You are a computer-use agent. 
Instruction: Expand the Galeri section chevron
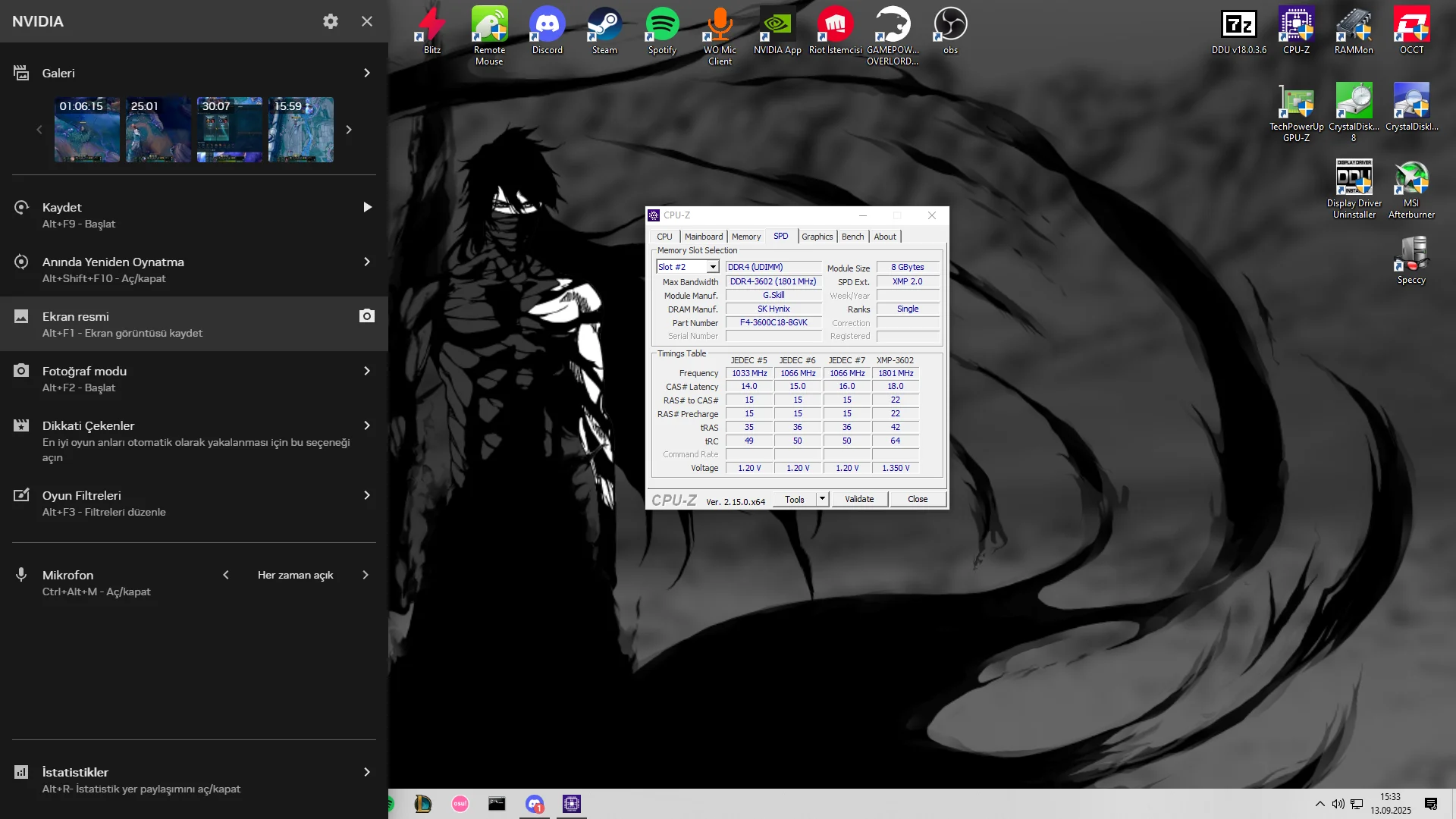[367, 73]
